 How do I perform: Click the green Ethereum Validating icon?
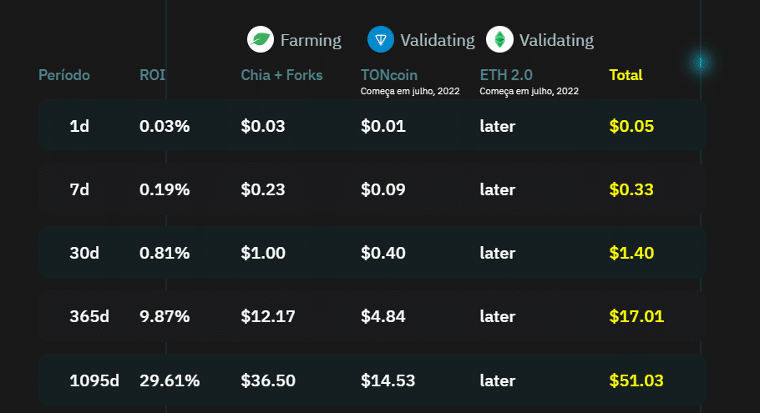point(500,39)
